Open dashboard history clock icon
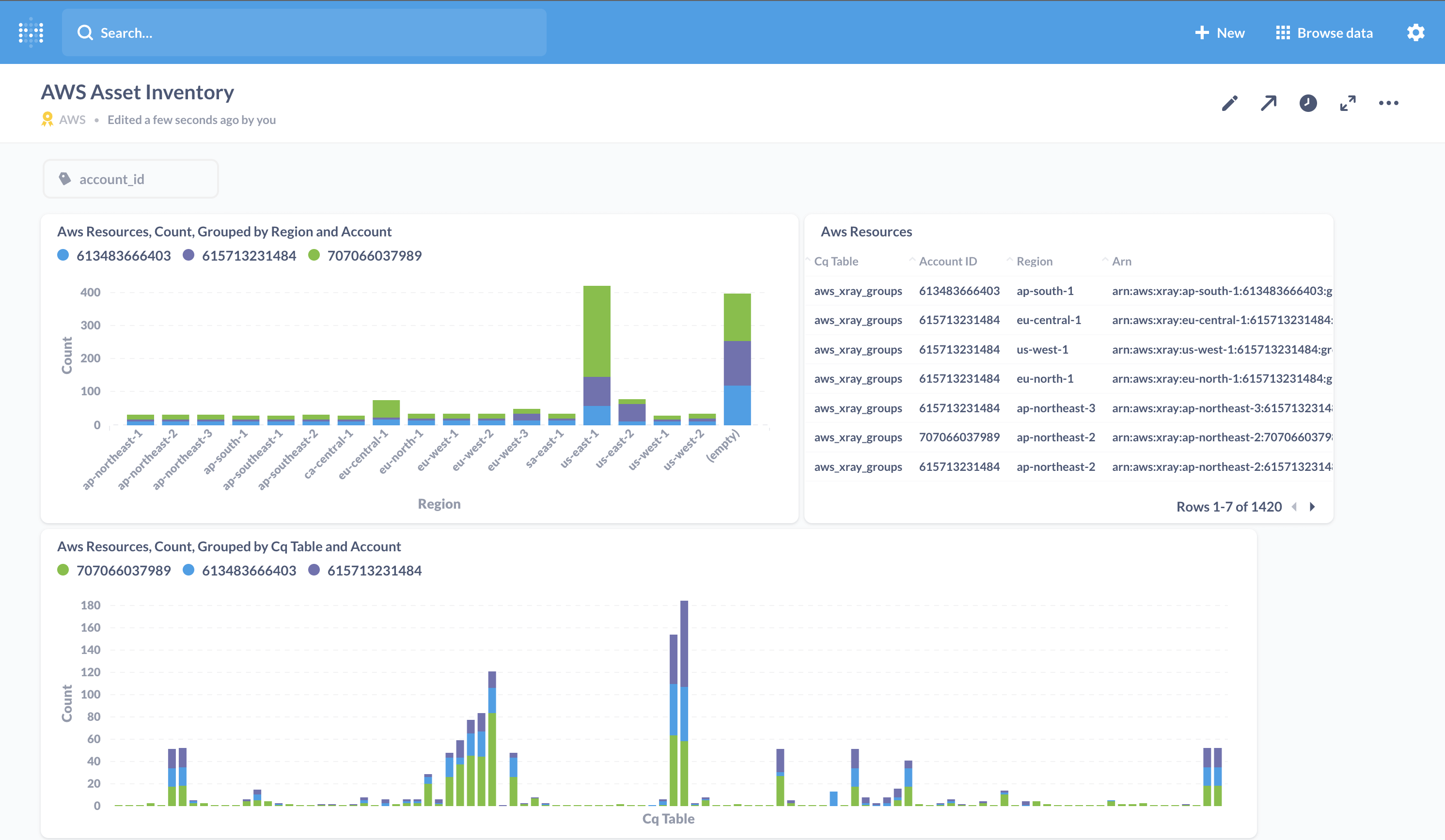The width and height of the screenshot is (1445, 840). (x=1308, y=103)
